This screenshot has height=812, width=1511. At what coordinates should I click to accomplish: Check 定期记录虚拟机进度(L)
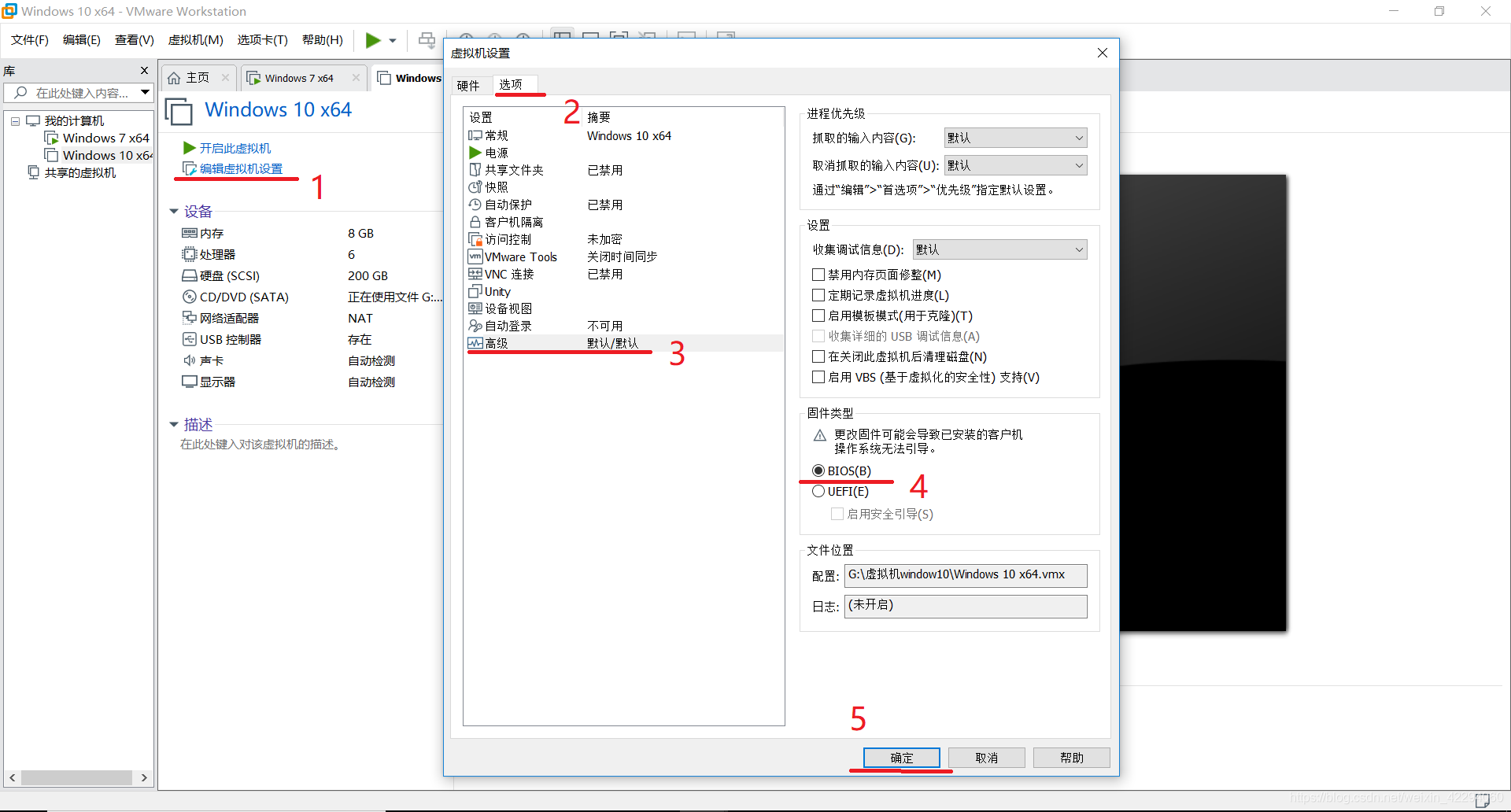click(818, 295)
